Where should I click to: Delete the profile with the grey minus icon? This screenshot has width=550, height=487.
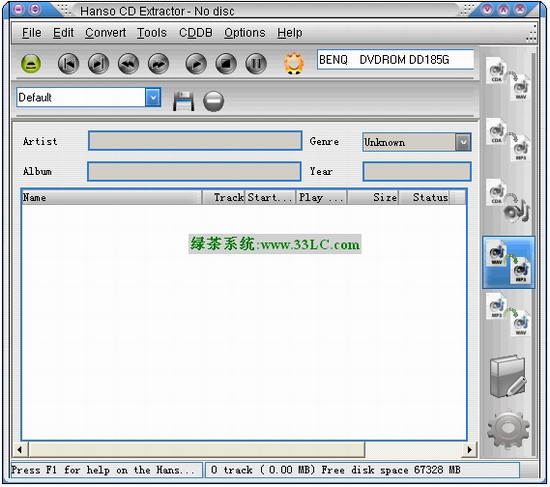coord(213,102)
